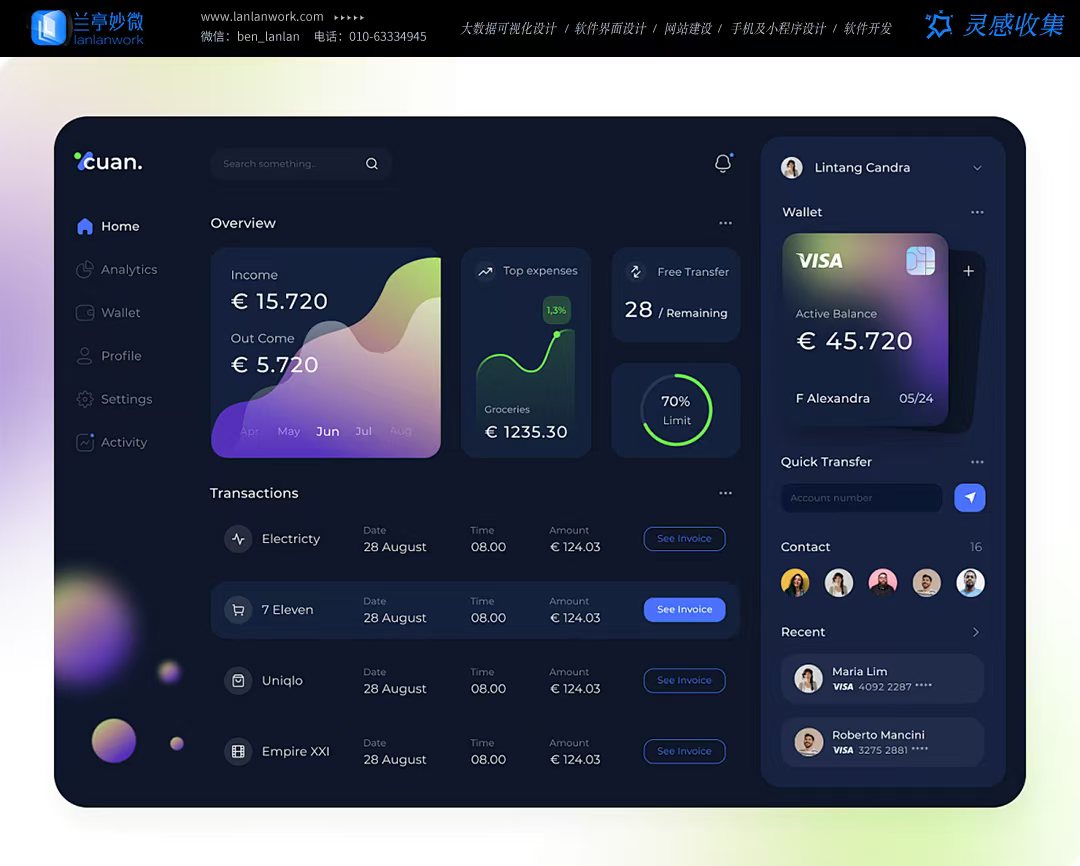This screenshot has width=1080, height=866.
Task: Click the notification bell icon
Action: pyautogui.click(x=723, y=164)
